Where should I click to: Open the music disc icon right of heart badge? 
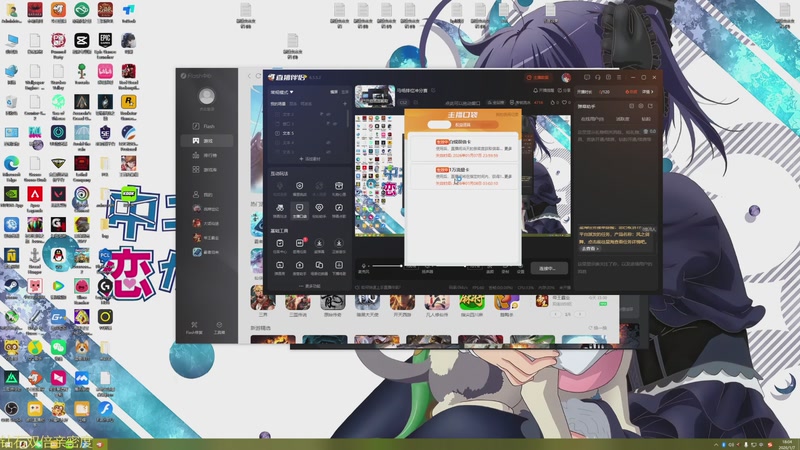click(x=339, y=210)
